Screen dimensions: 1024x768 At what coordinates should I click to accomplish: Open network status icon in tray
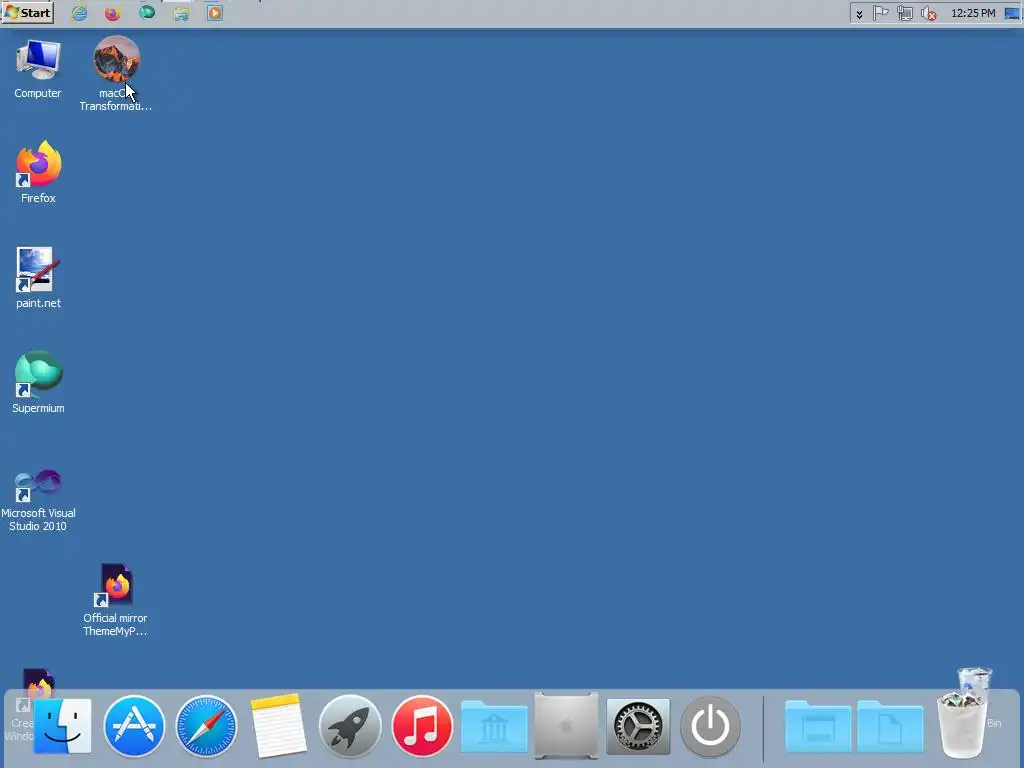(x=904, y=13)
